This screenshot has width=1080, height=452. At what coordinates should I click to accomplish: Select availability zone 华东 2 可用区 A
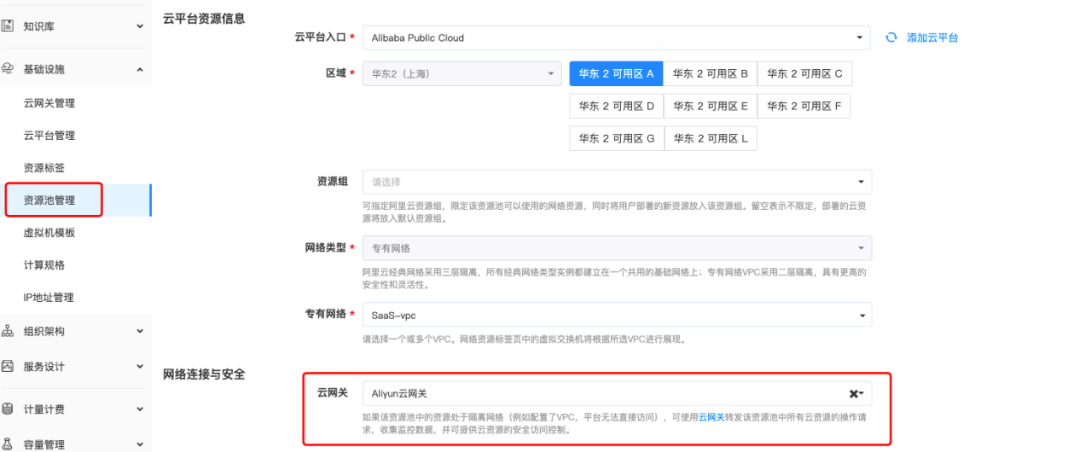coord(616,74)
